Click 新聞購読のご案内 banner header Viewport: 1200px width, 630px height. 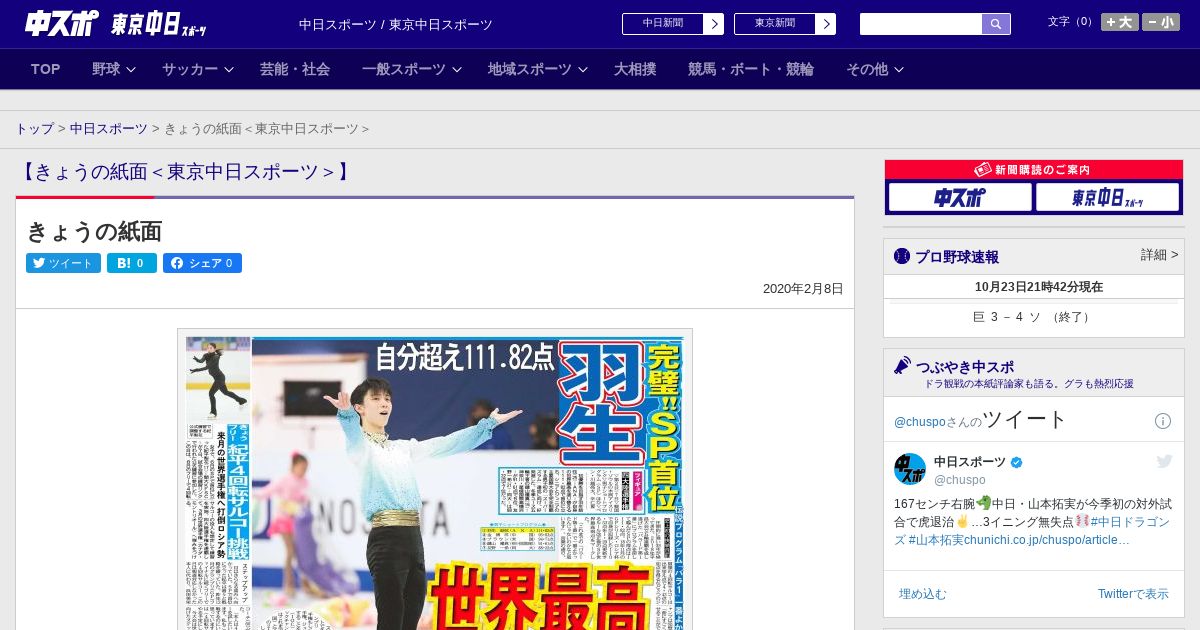1034,170
